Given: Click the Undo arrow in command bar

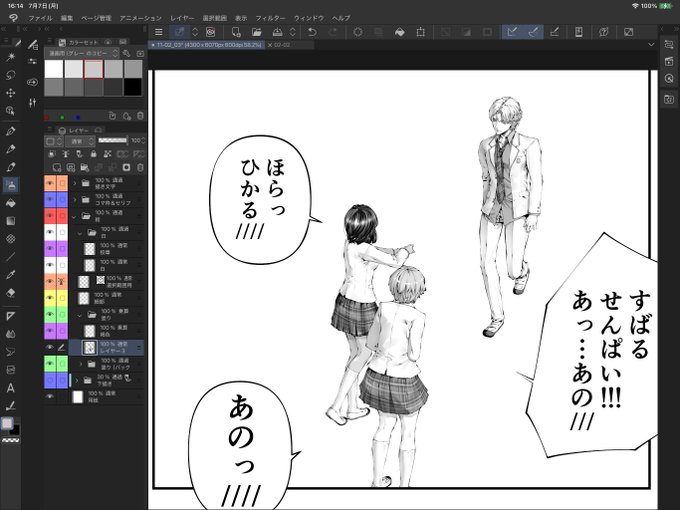Looking at the screenshot, I should tap(312, 32).
